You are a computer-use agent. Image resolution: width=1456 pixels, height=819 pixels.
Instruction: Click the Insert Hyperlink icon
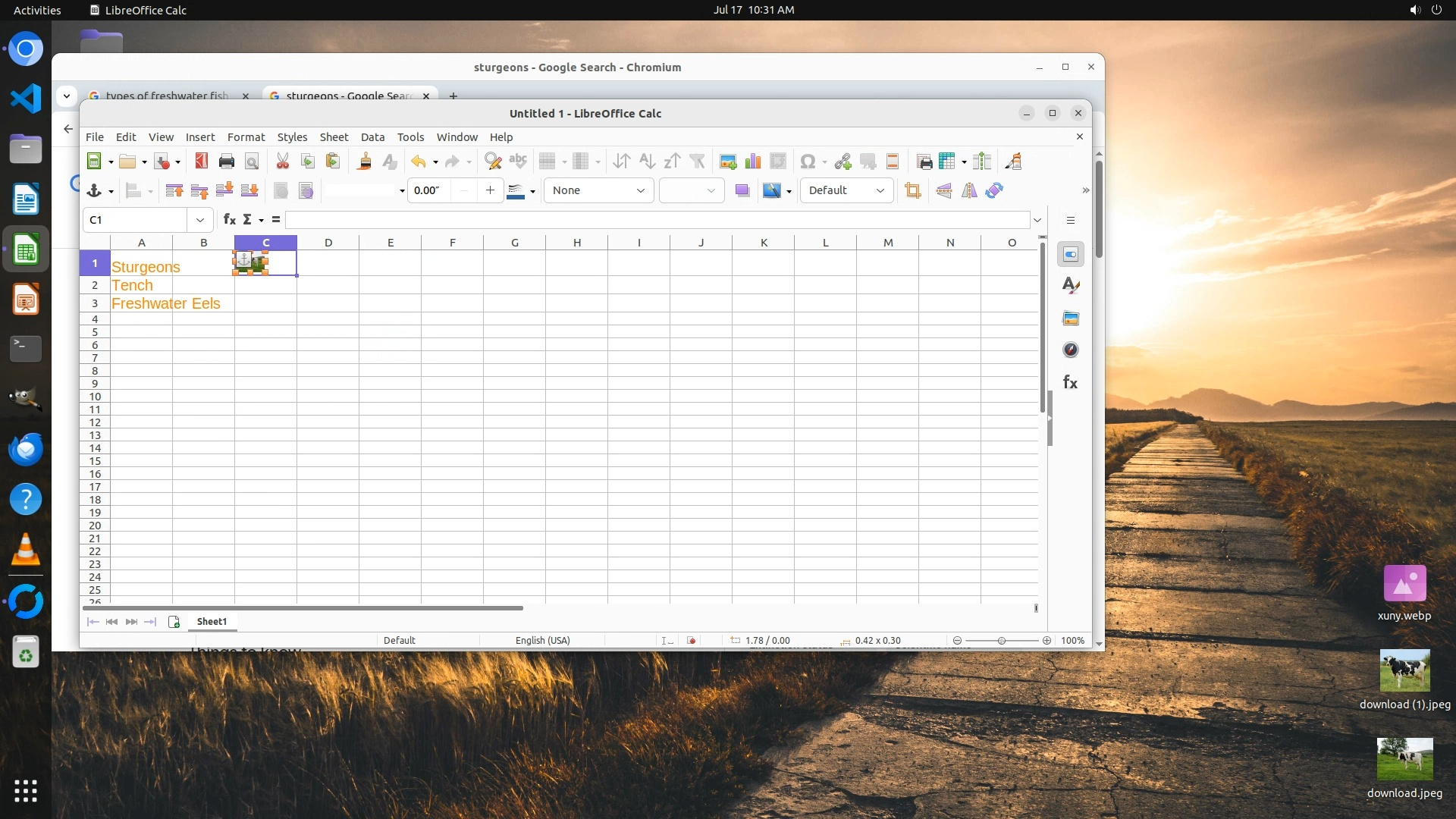(x=843, y=162)
